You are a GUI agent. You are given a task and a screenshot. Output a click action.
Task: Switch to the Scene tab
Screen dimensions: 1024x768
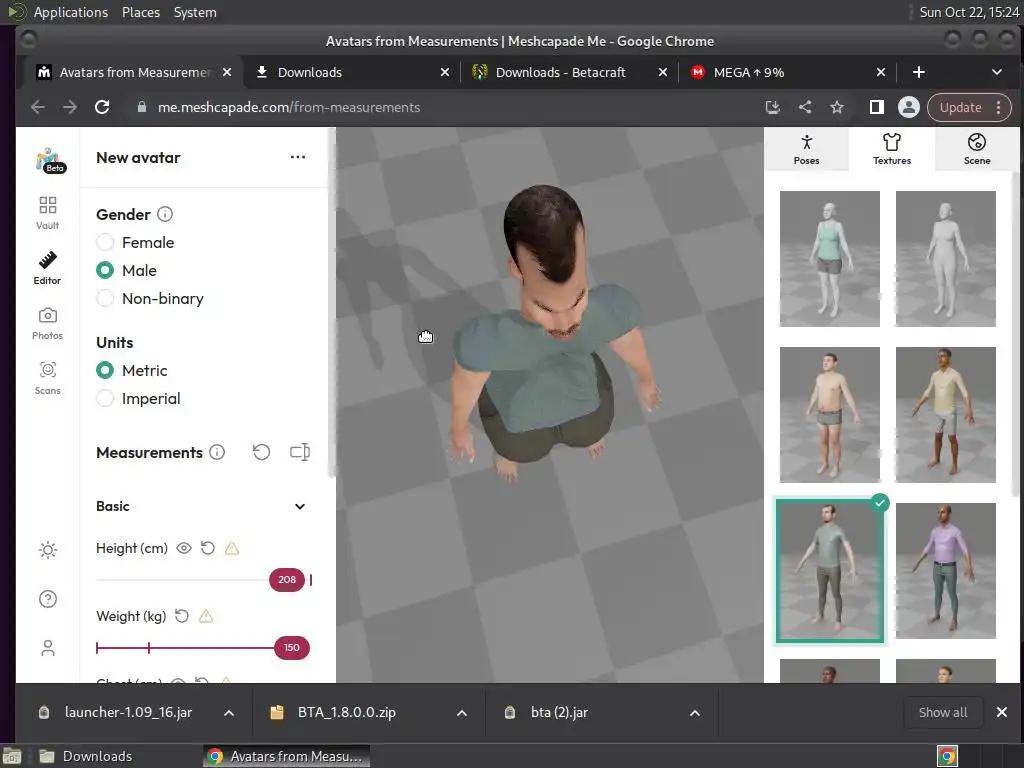click(x=977, y=150)
